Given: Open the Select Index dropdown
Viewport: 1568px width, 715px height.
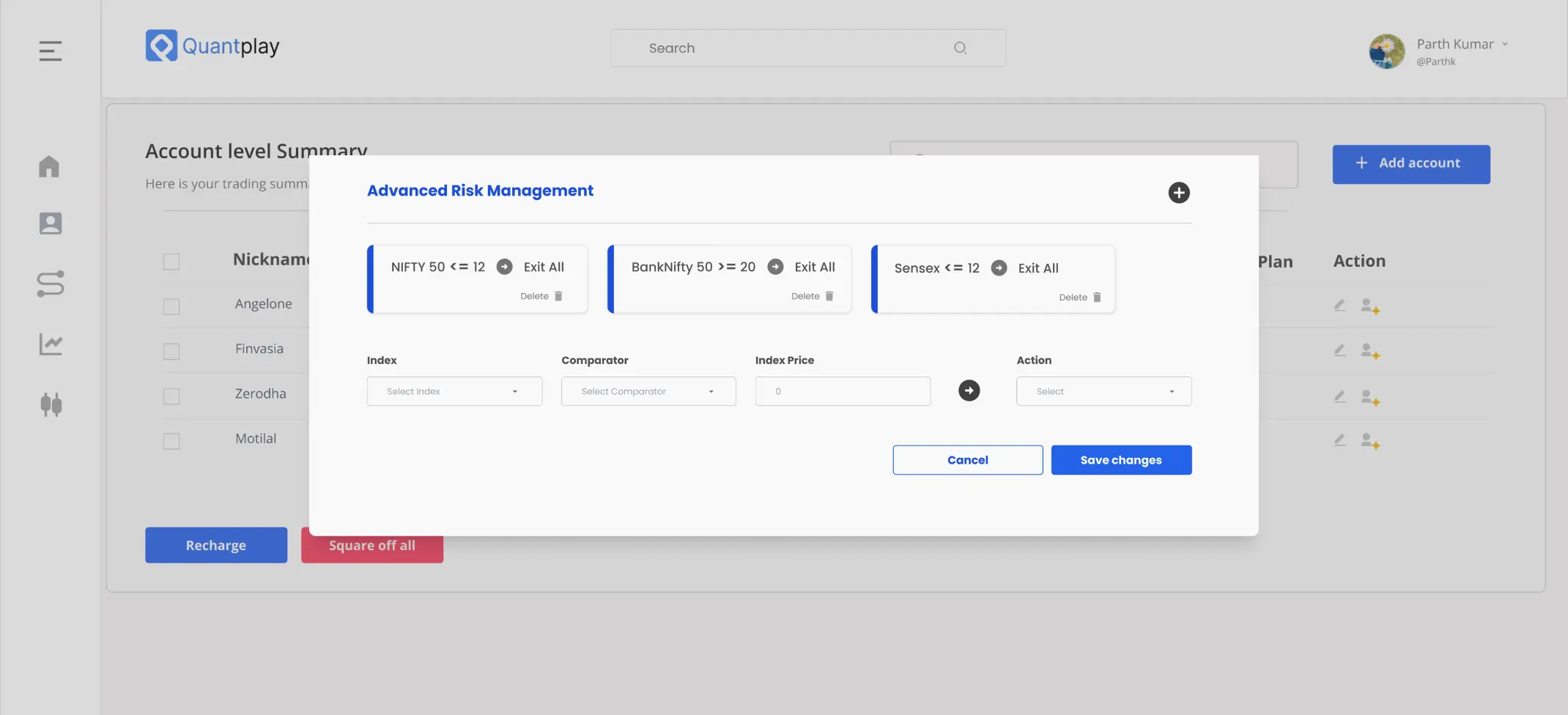Looking at the screenshot, I should pos(454,391).
